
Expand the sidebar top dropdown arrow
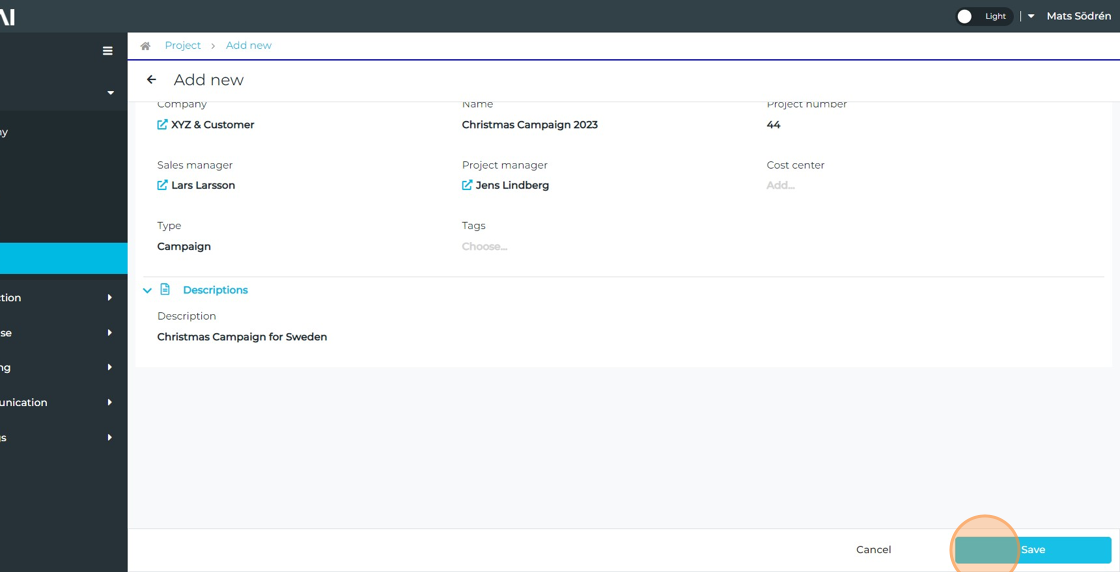(110, 93)
